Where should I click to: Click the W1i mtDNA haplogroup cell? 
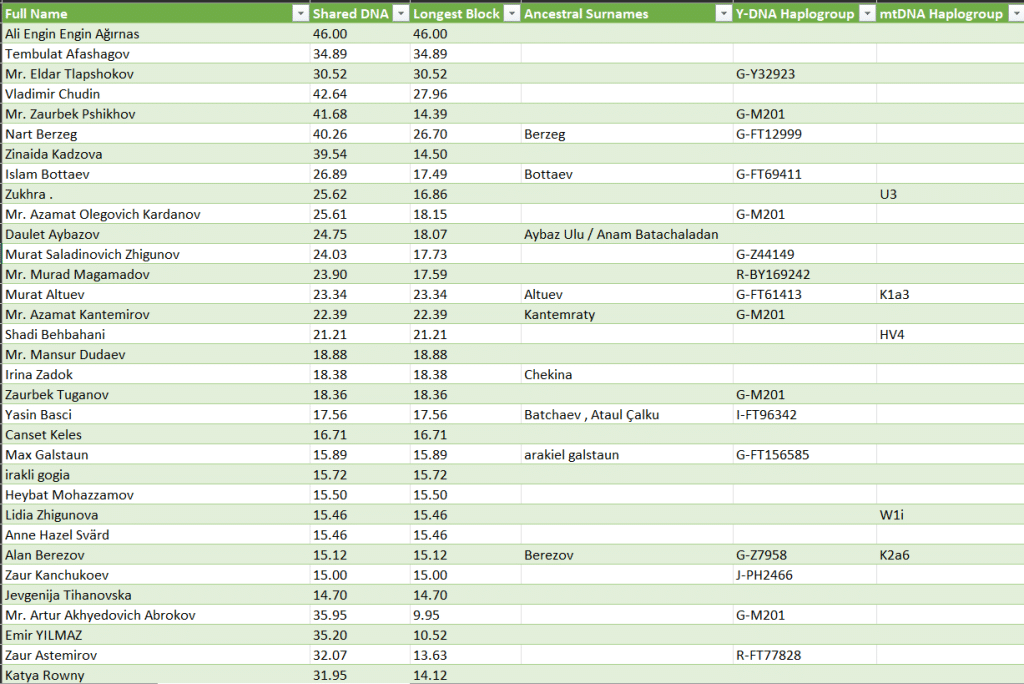click(891, 515)
